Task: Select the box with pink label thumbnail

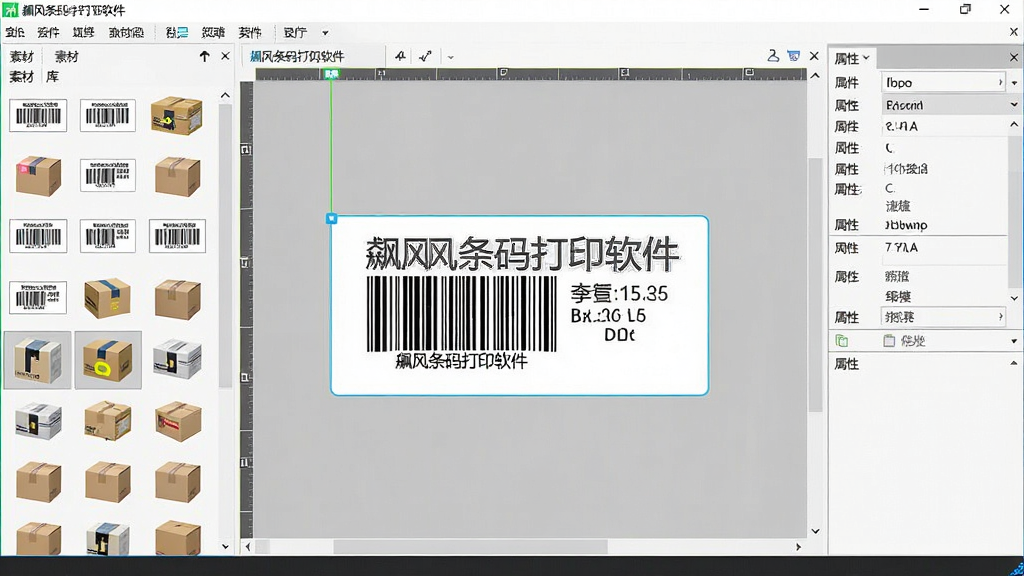Action: coord(38,175)
